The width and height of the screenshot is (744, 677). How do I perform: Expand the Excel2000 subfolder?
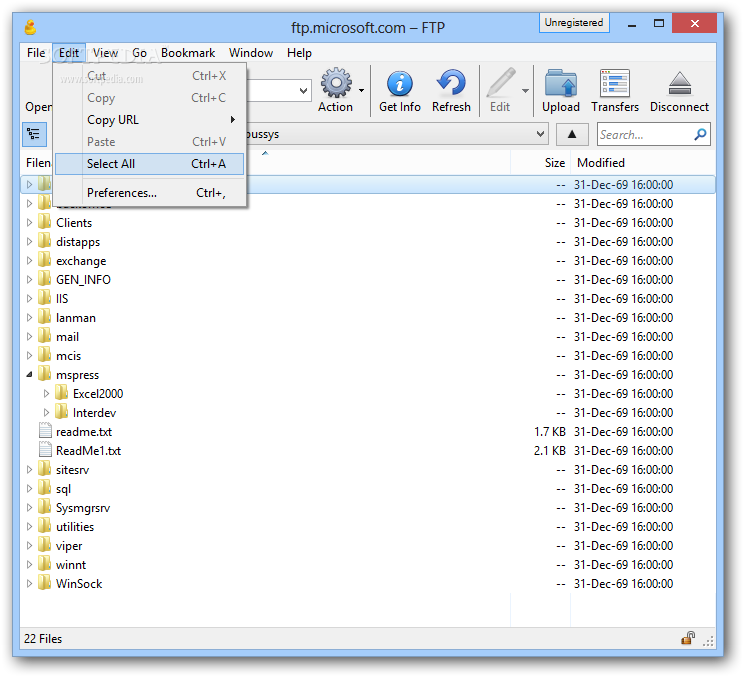pyautogui.click(x=46, y=393)
